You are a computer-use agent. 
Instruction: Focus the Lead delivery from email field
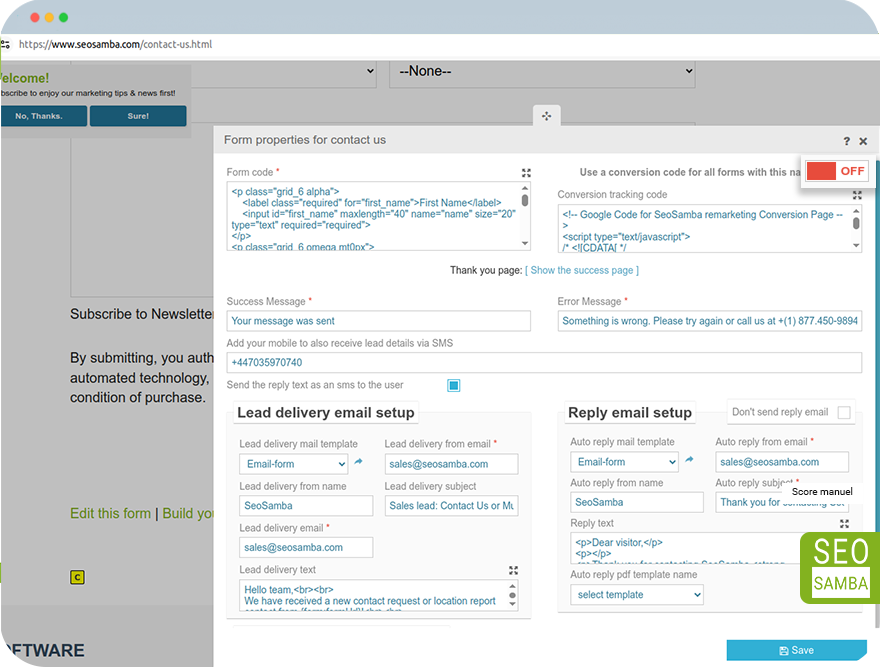(x=451, y=464)
